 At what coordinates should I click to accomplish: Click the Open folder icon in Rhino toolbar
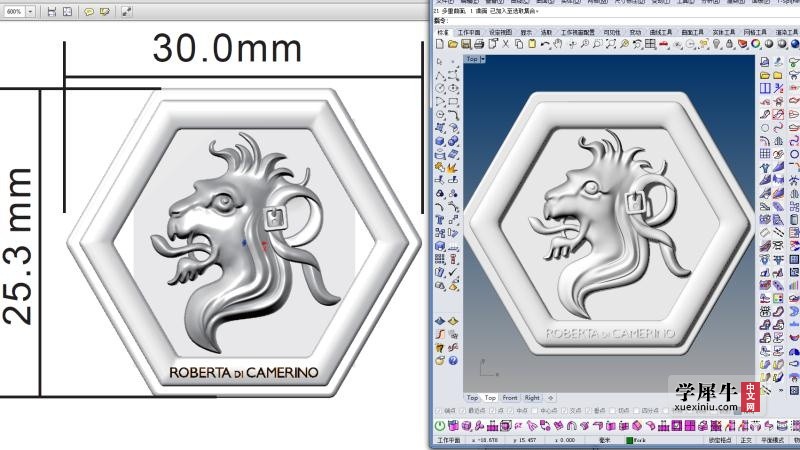[x=453, y=44]
